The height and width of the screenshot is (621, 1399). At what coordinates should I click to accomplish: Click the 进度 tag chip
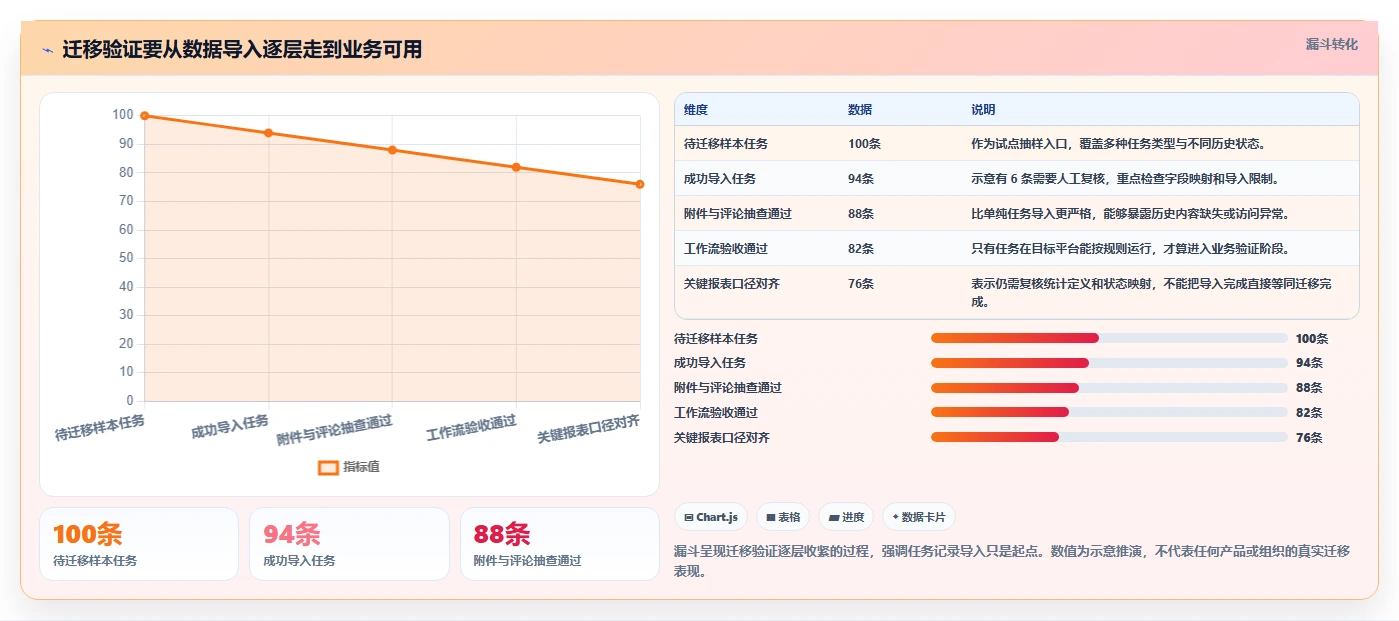pos(846,517)
